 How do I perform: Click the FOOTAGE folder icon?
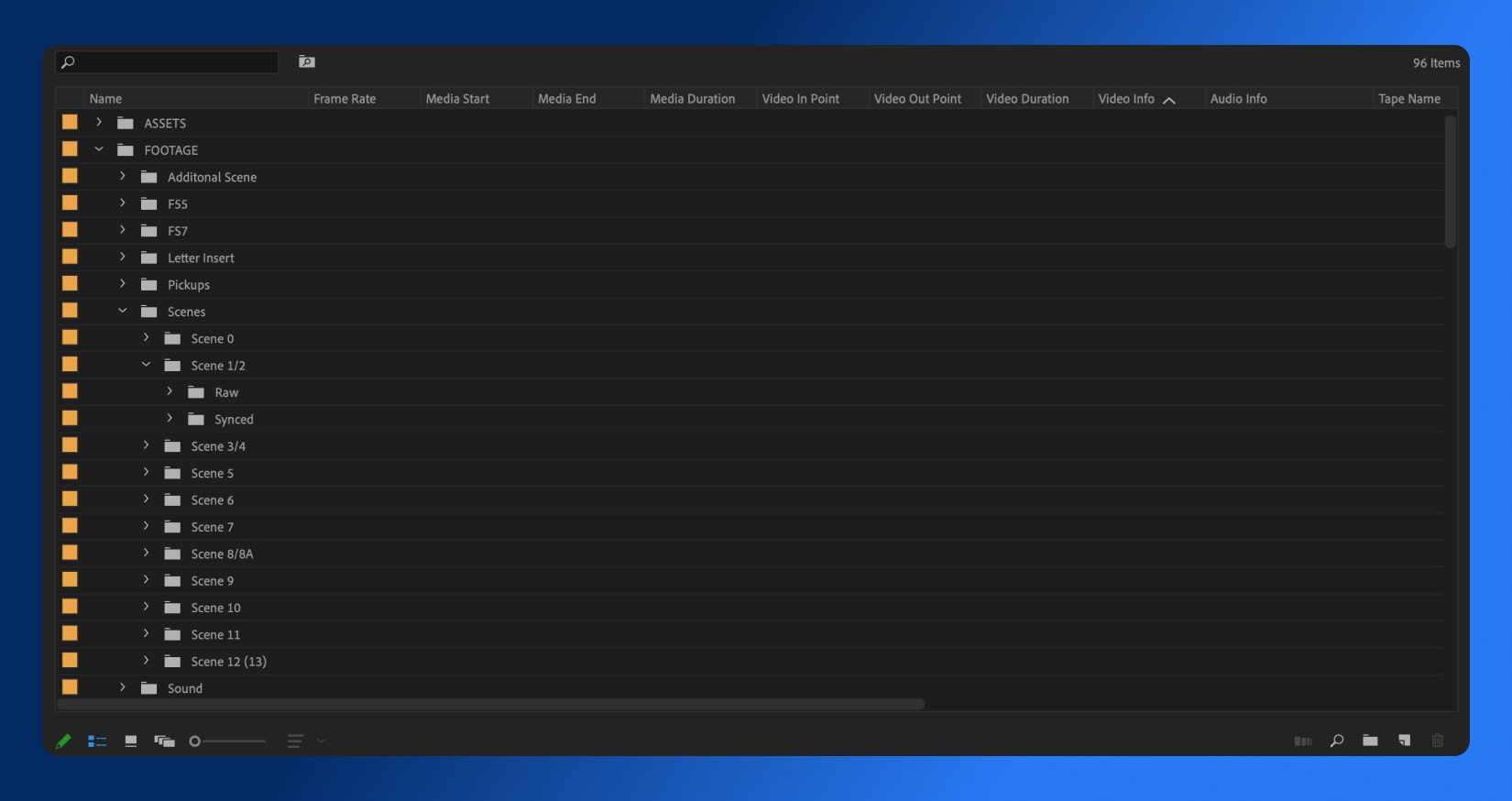coord(126,149)
